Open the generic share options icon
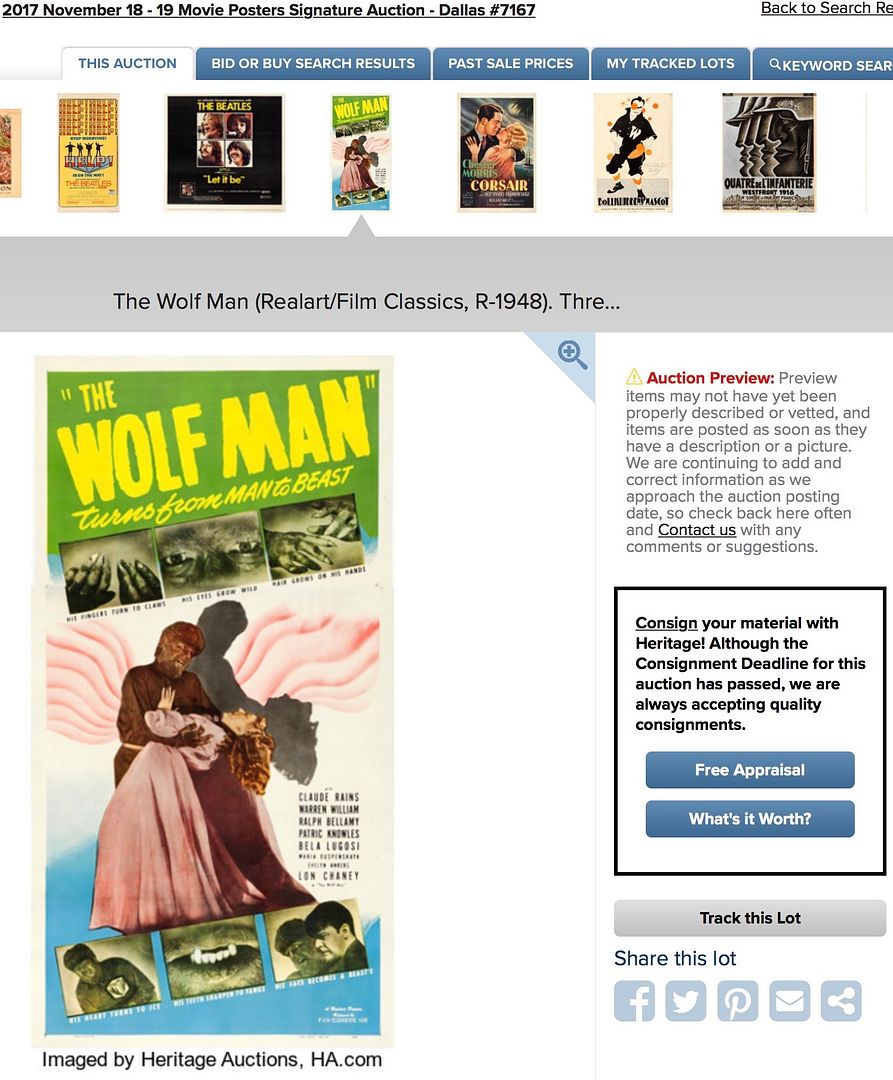This screenshot has height=1080, width=893. 841,1001
